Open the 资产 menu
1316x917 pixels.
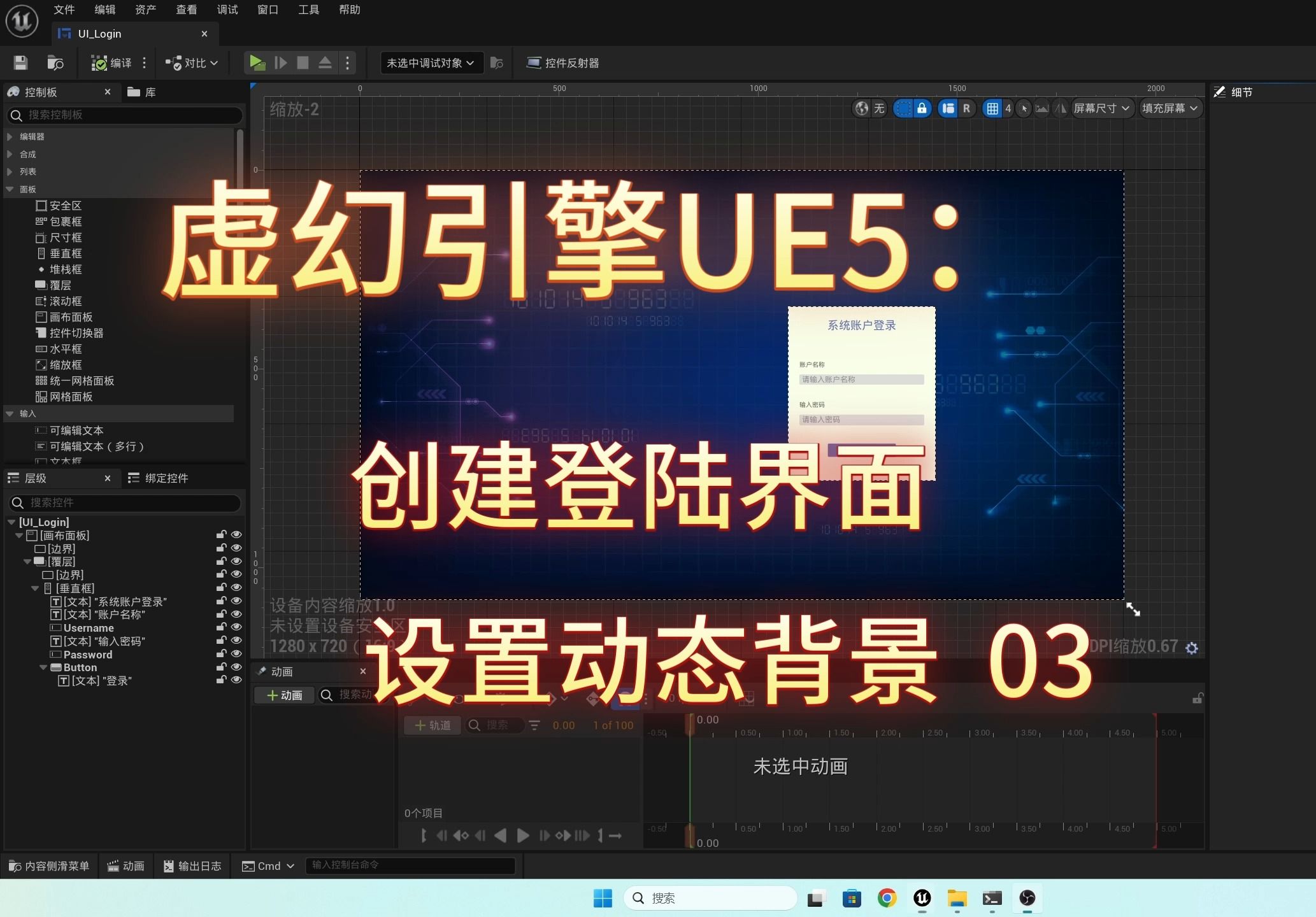[145, 10]
